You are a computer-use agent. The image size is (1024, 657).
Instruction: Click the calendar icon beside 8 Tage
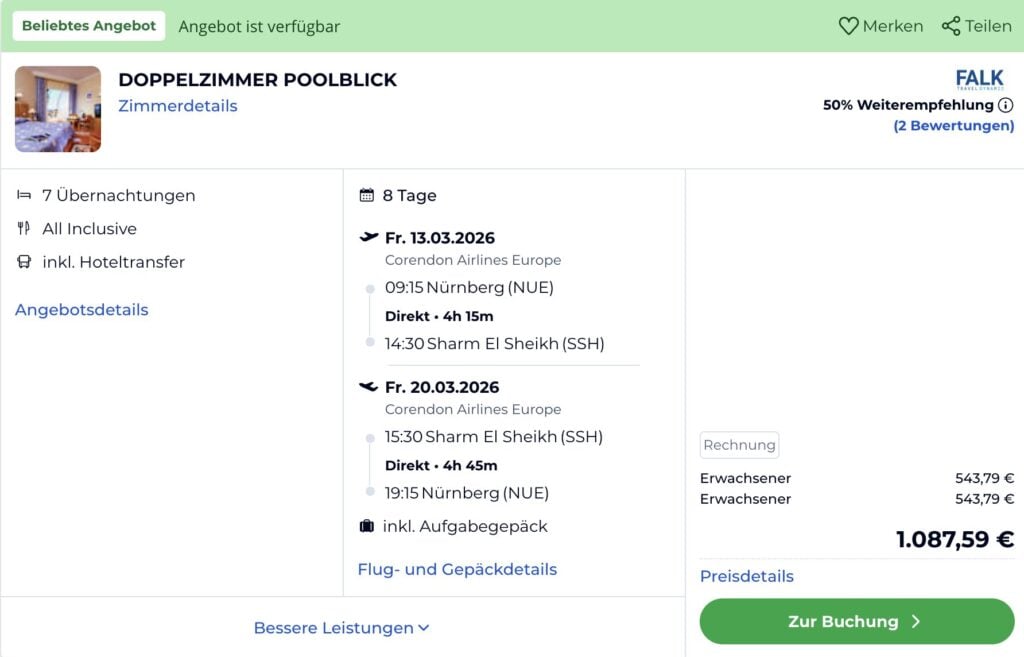coord(367,196)
